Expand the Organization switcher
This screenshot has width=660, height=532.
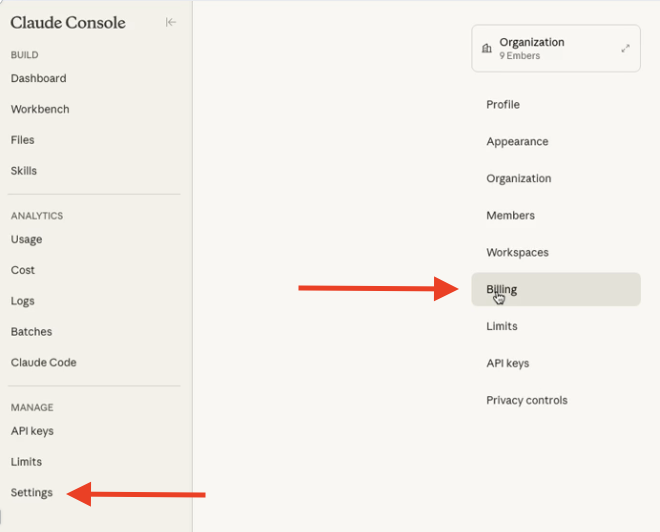coord(625,48)
